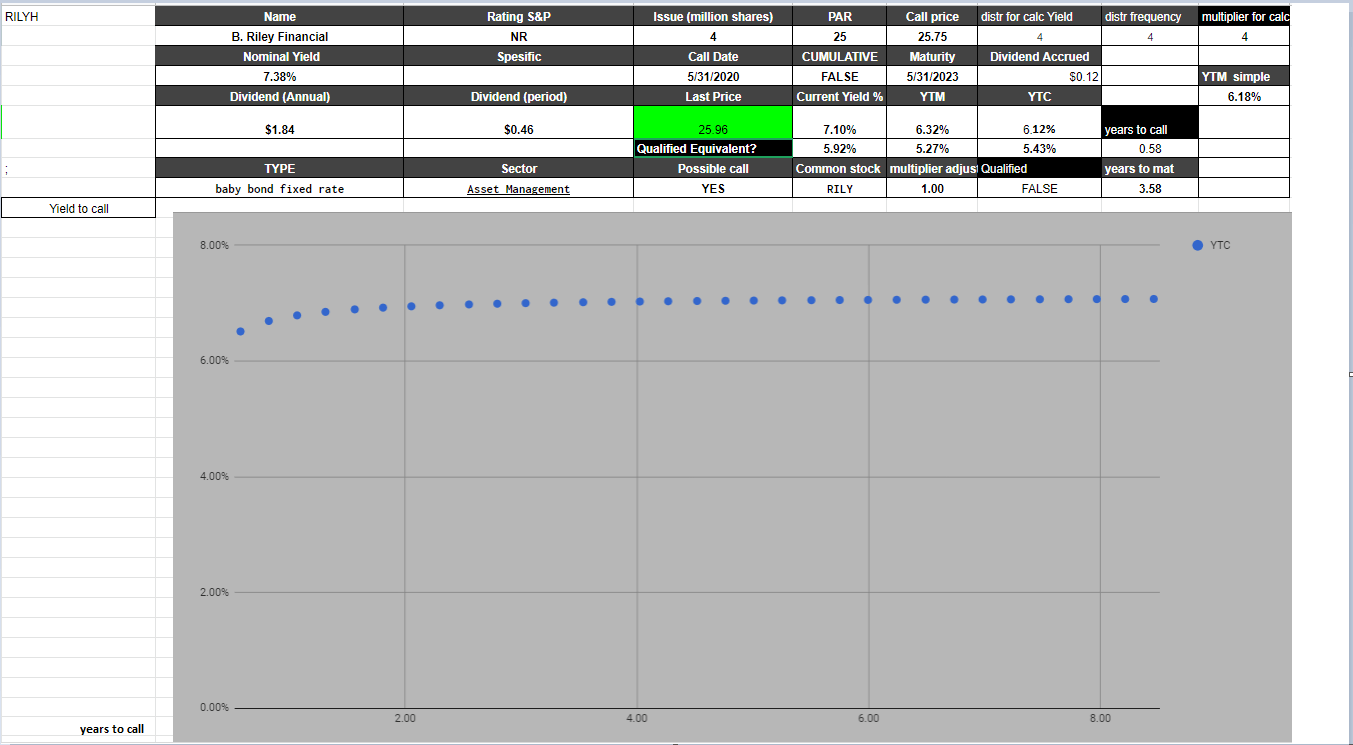The width and height of the screenshot is (1353, 745).
Task: Select the B. Riley Financial name cell
Action: pyautogui.click(x=279, y=36)
